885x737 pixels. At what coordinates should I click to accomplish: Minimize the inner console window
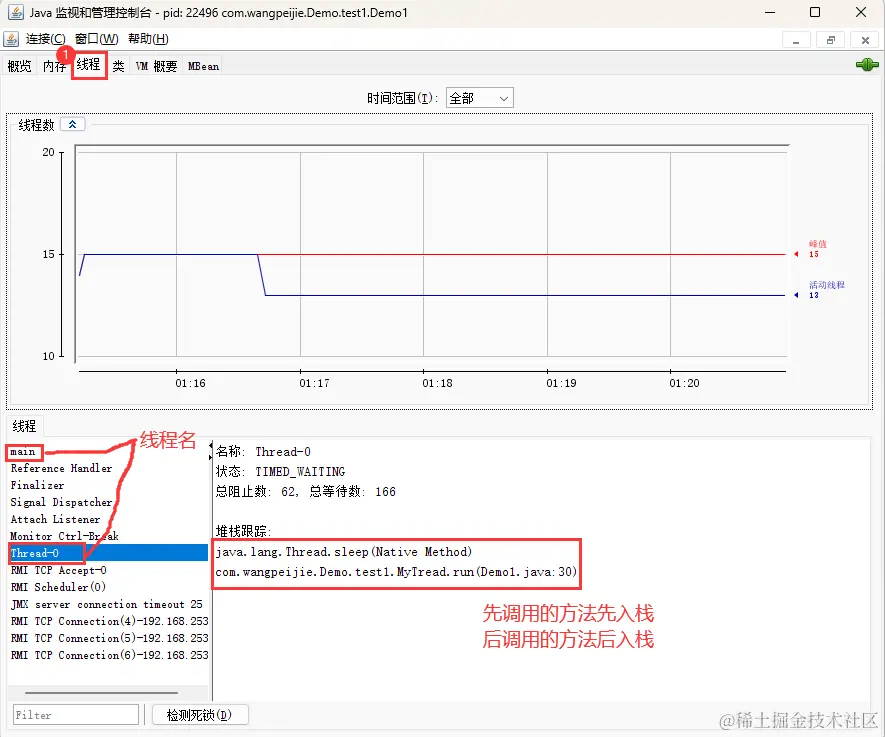[796, 40]
